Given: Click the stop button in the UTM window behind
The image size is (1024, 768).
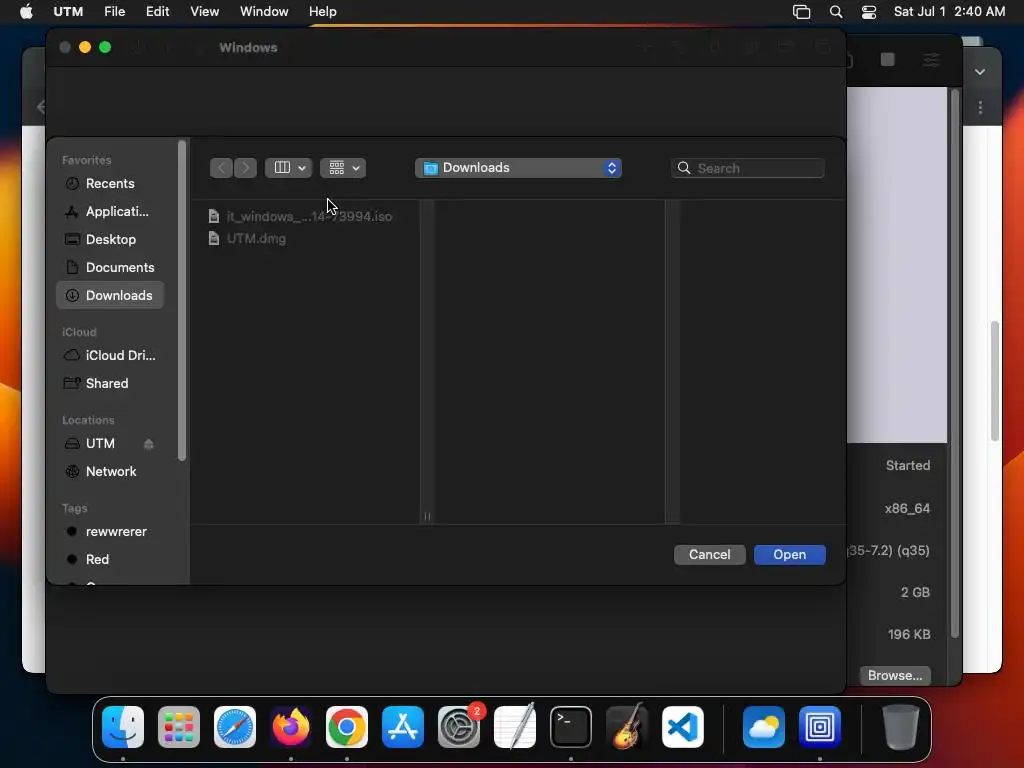Looking at the screenshot, I should pos(888,60).
